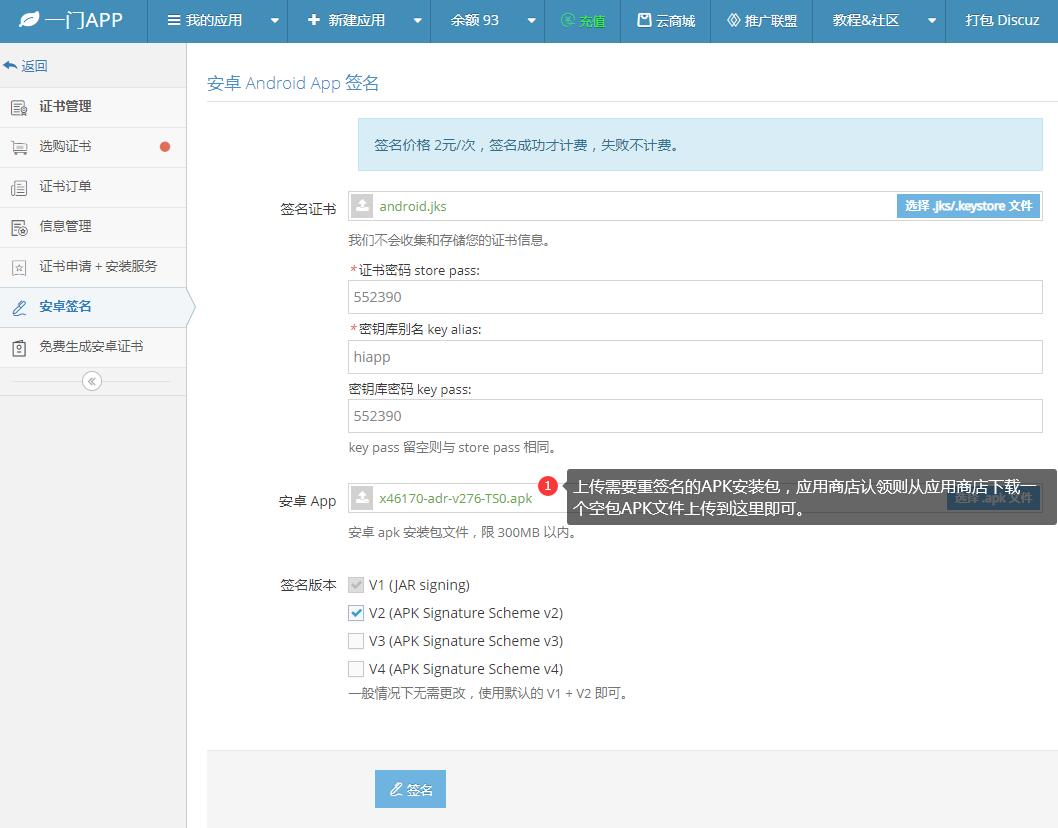
Task: Open 教程&社区 in top navigation
Action: 866,20
